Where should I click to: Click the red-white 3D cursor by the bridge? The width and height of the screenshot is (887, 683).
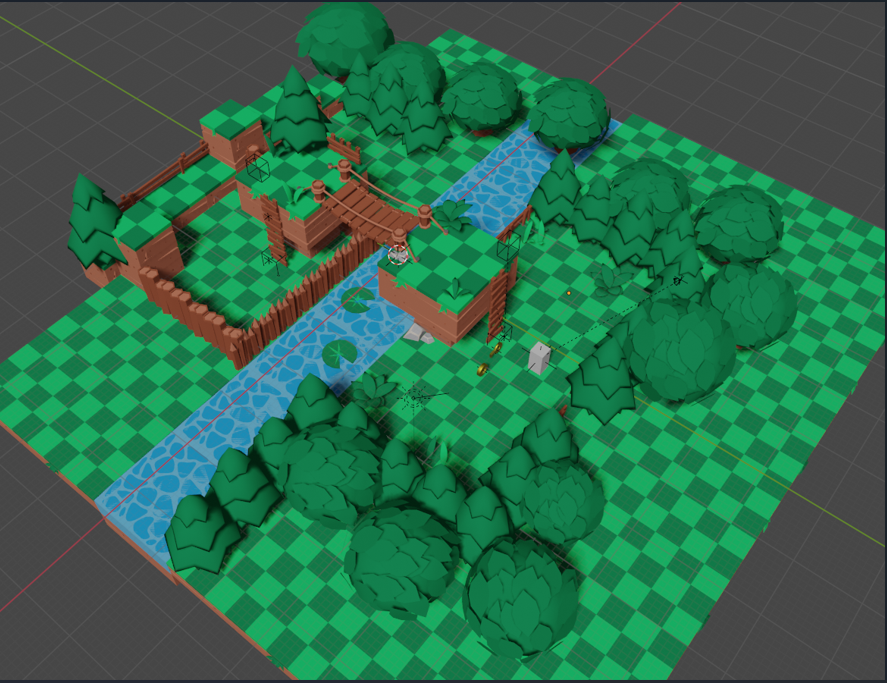click(x=398, y=255)
